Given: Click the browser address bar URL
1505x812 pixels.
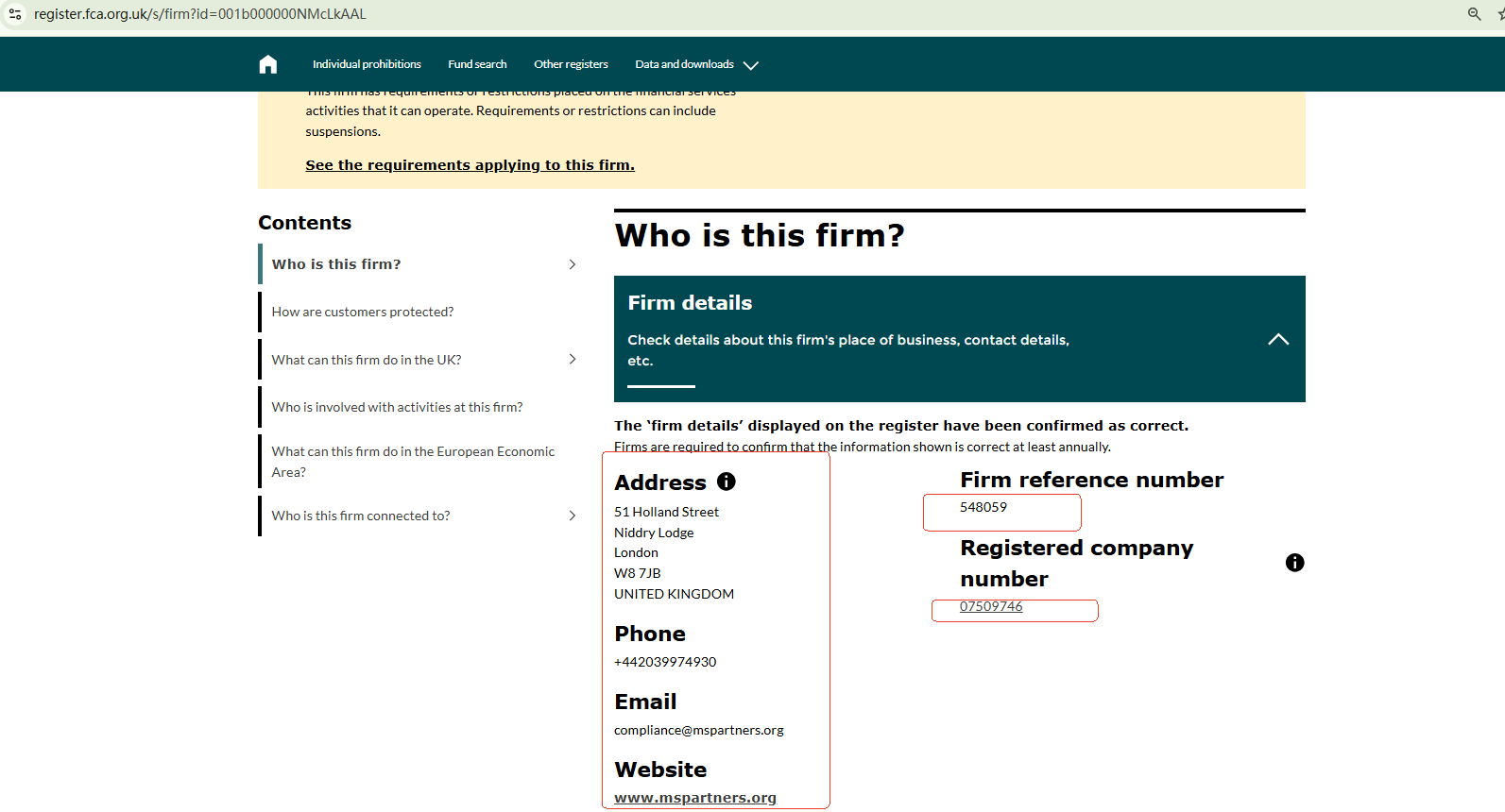Looking at the screenshot, I should (x=200, y=14).
